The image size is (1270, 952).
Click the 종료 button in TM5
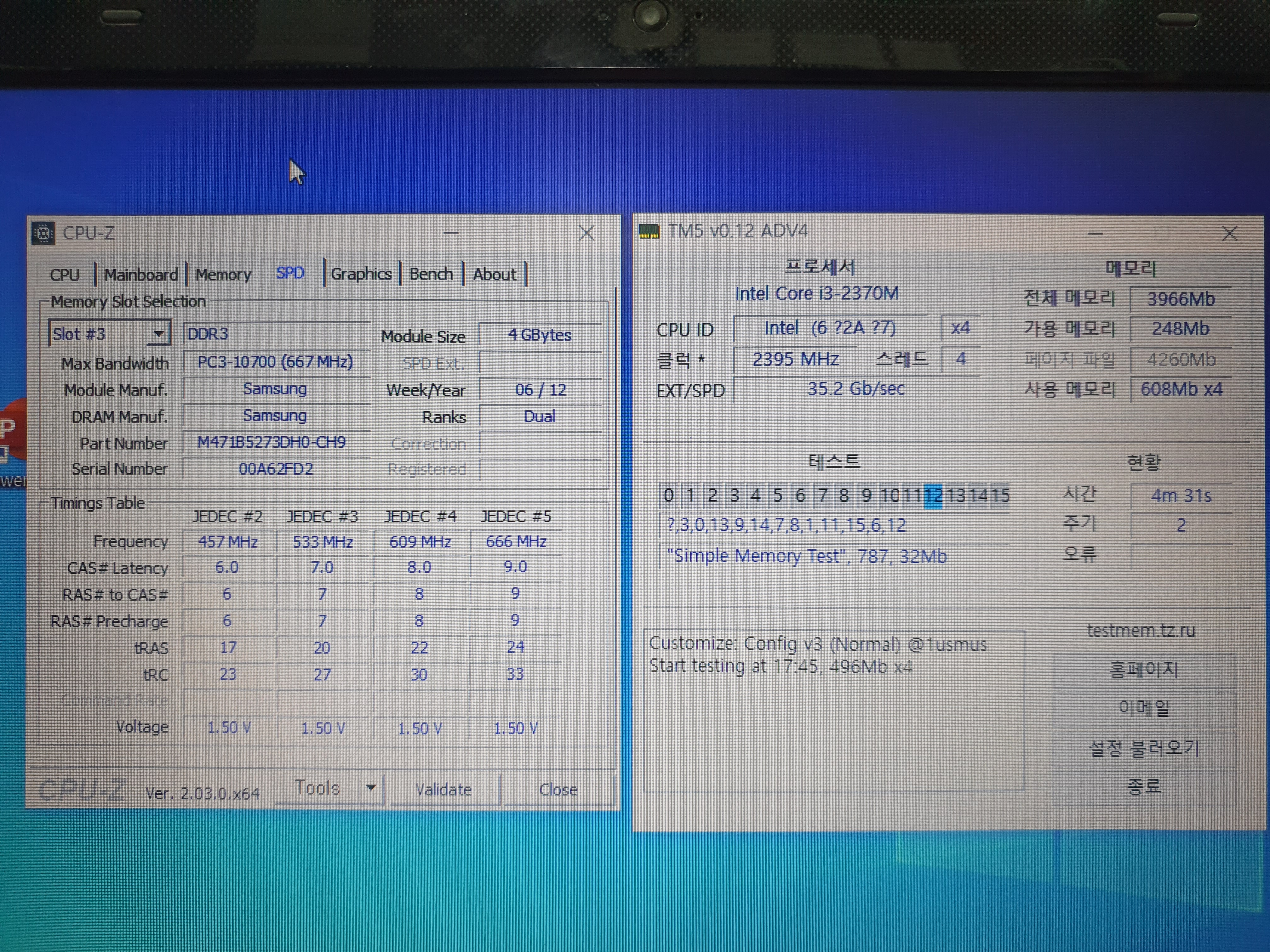(1144, 786)
